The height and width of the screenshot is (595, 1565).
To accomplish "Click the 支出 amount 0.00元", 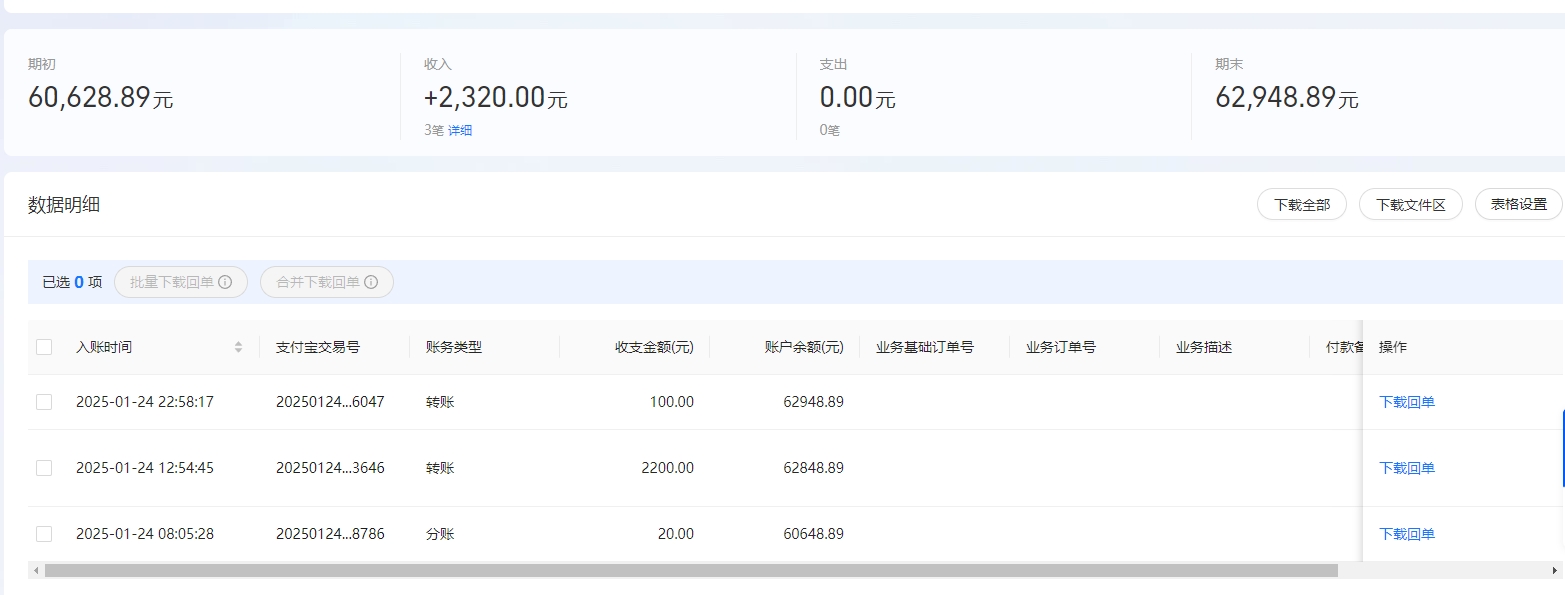I will [x=858, y=98].
